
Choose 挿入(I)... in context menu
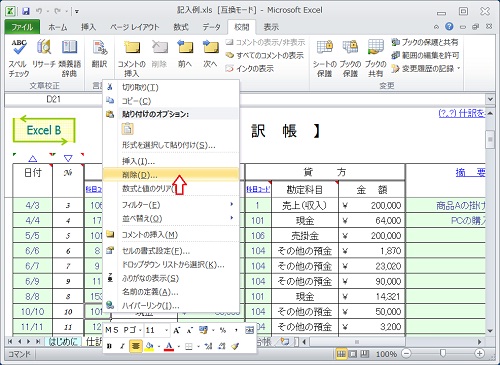pos(171,161)
